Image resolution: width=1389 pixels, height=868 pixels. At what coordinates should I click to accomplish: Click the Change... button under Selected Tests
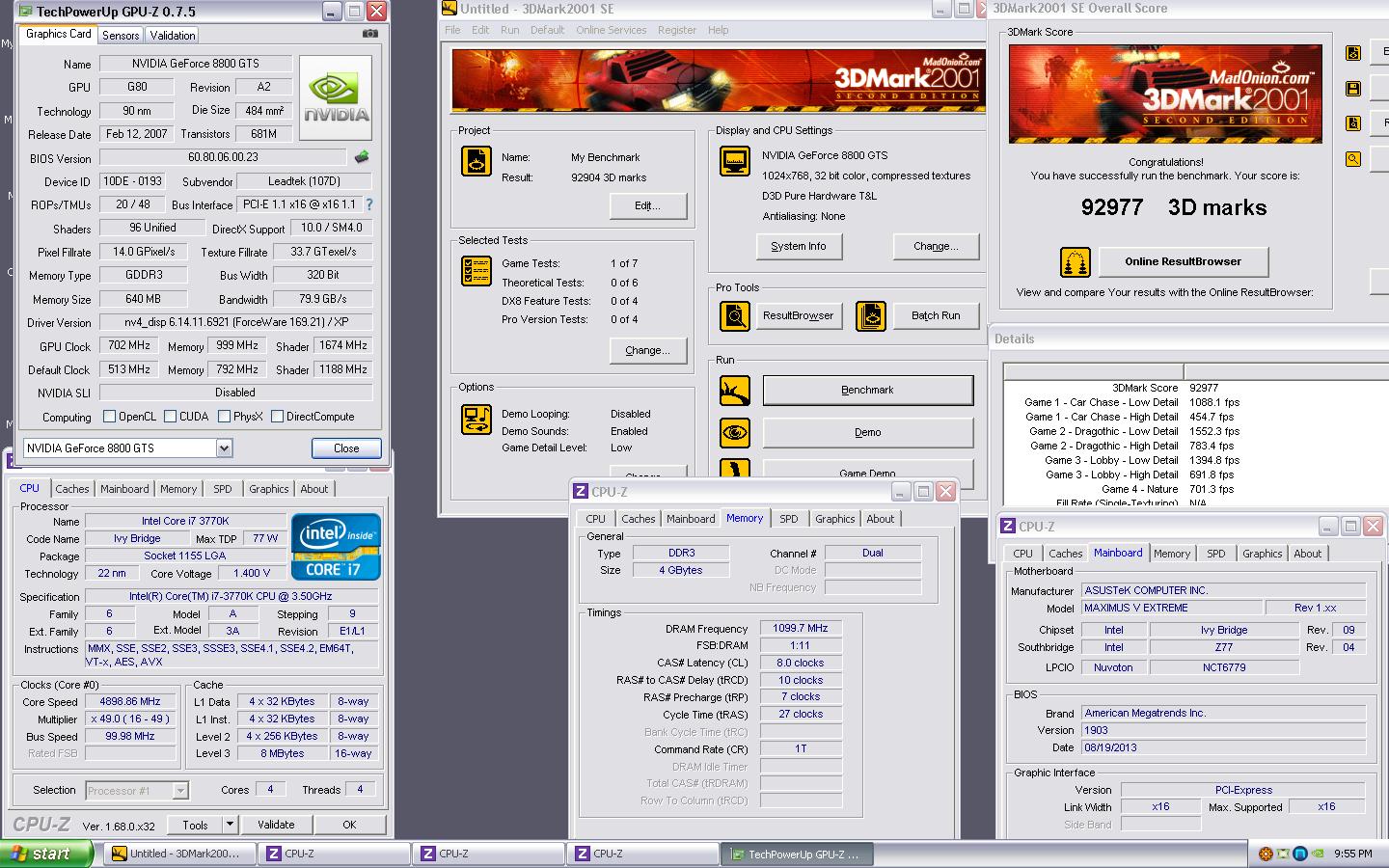pos(648,350)
